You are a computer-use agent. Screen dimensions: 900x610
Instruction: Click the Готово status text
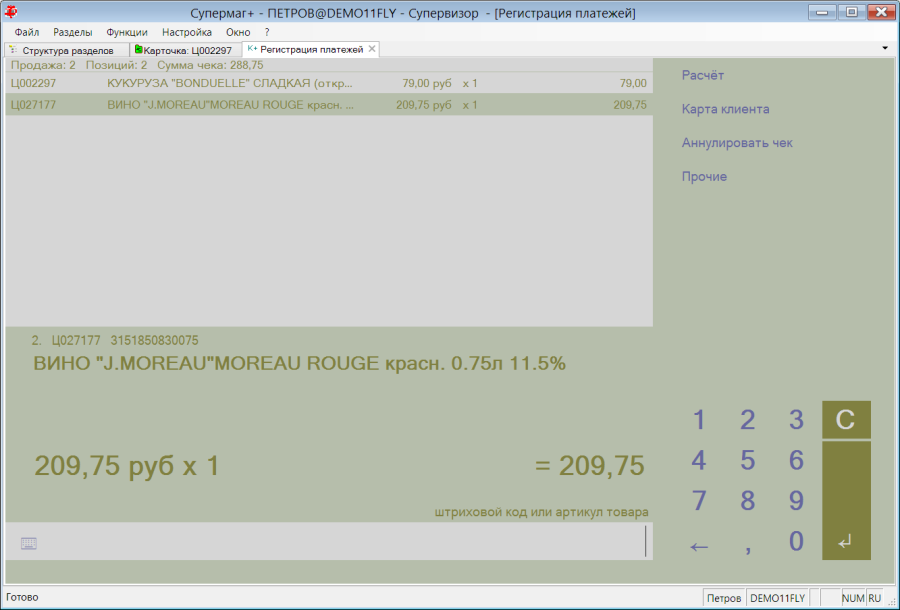pos(22,597)
